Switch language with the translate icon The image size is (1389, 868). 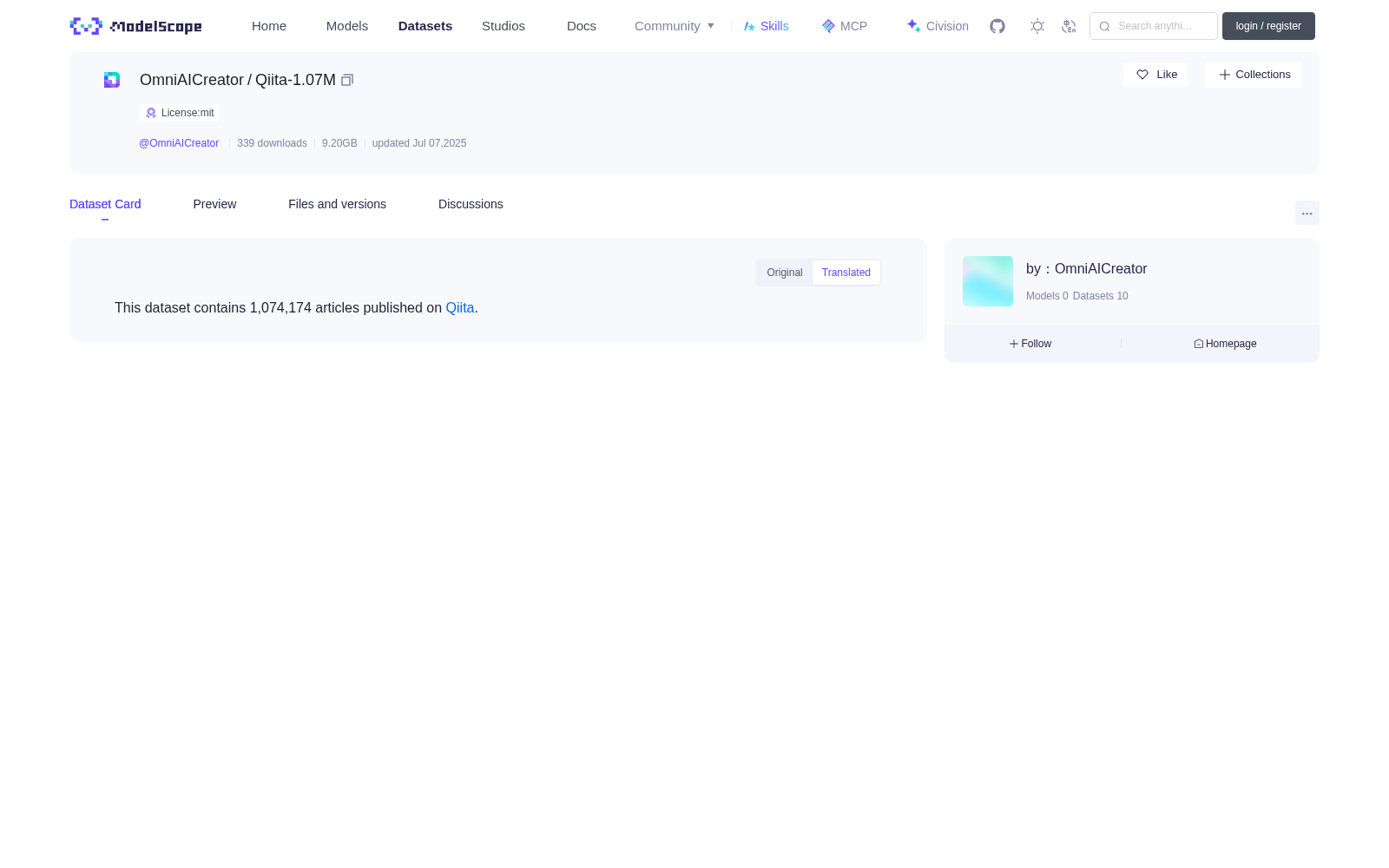tap(1069, 26)
